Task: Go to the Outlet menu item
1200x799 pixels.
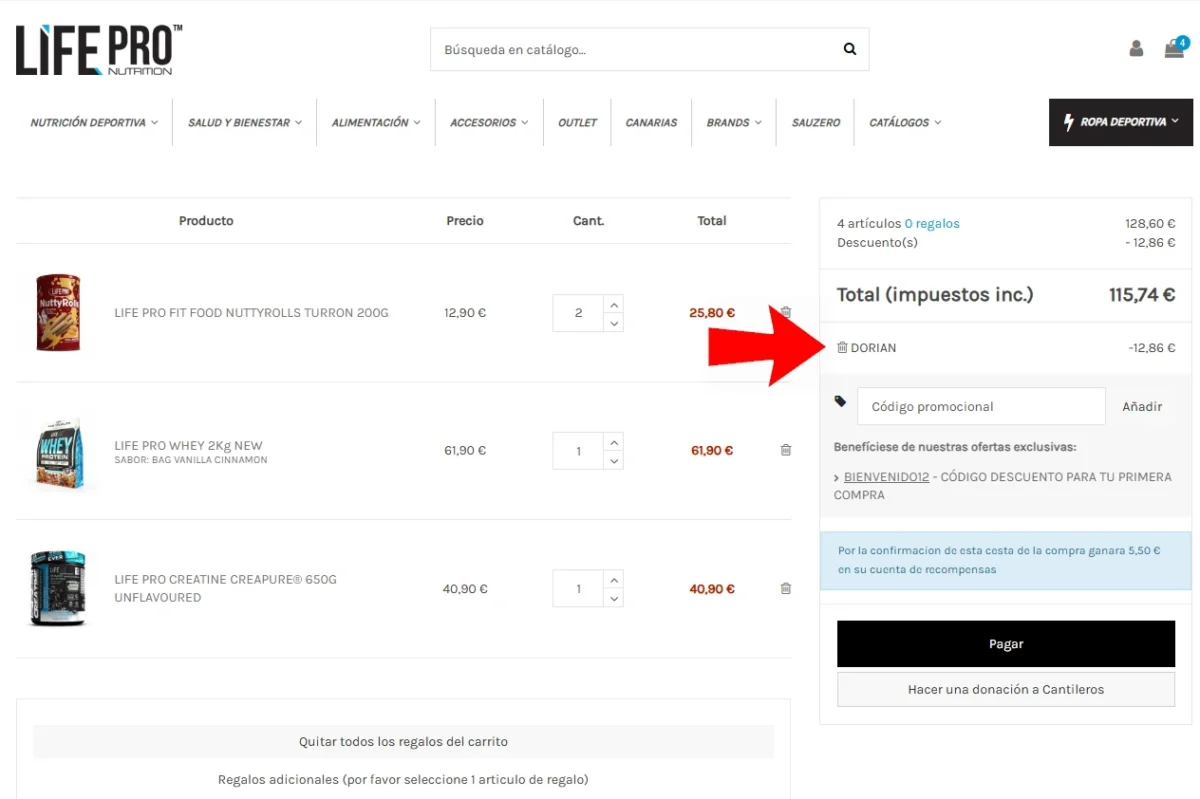Action: pos(577,122)
